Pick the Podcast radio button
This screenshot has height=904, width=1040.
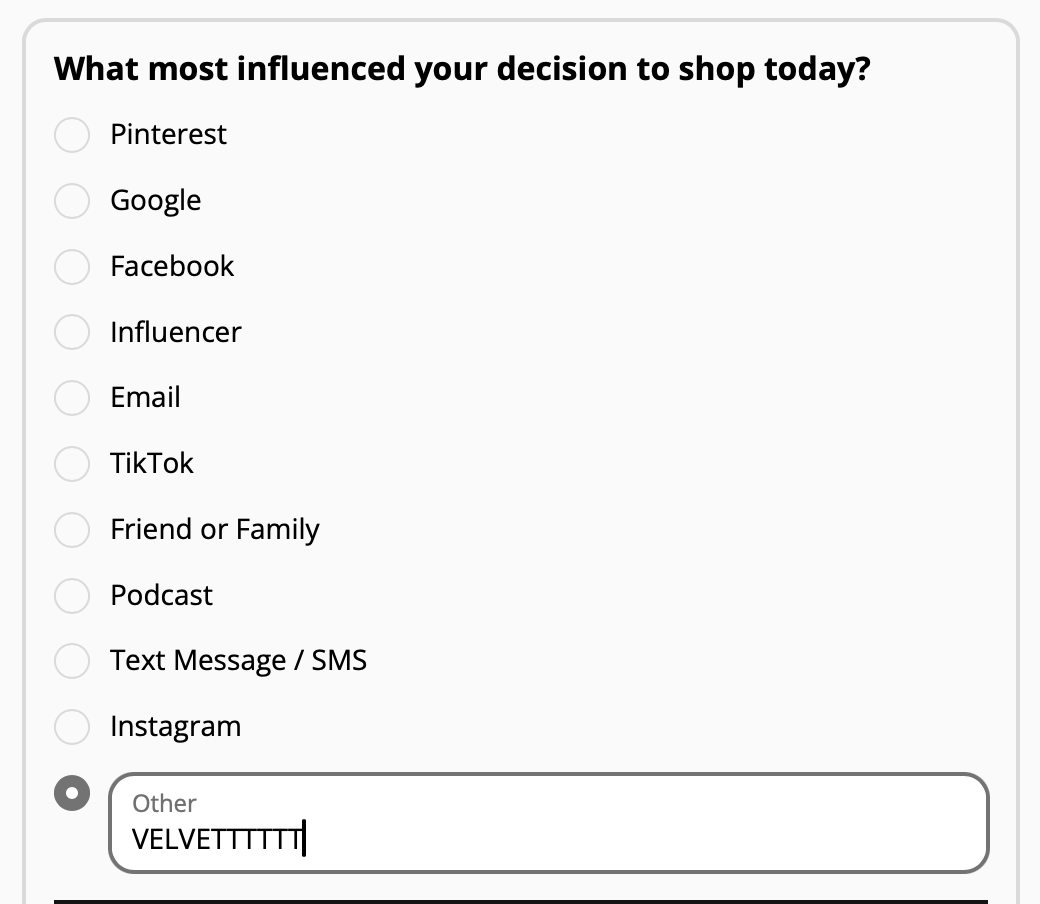[x=72, y=596]
